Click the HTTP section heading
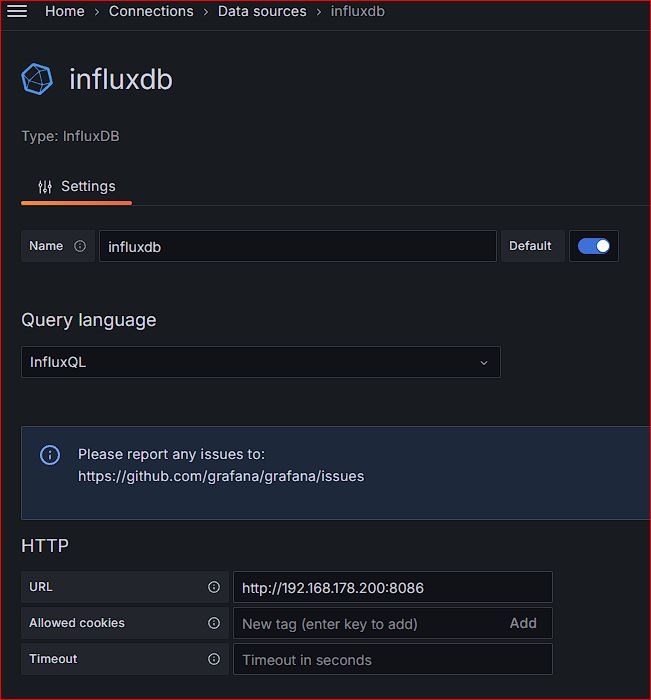The width and height of the screenshot is (651, 700). click(x=45, y=546)
